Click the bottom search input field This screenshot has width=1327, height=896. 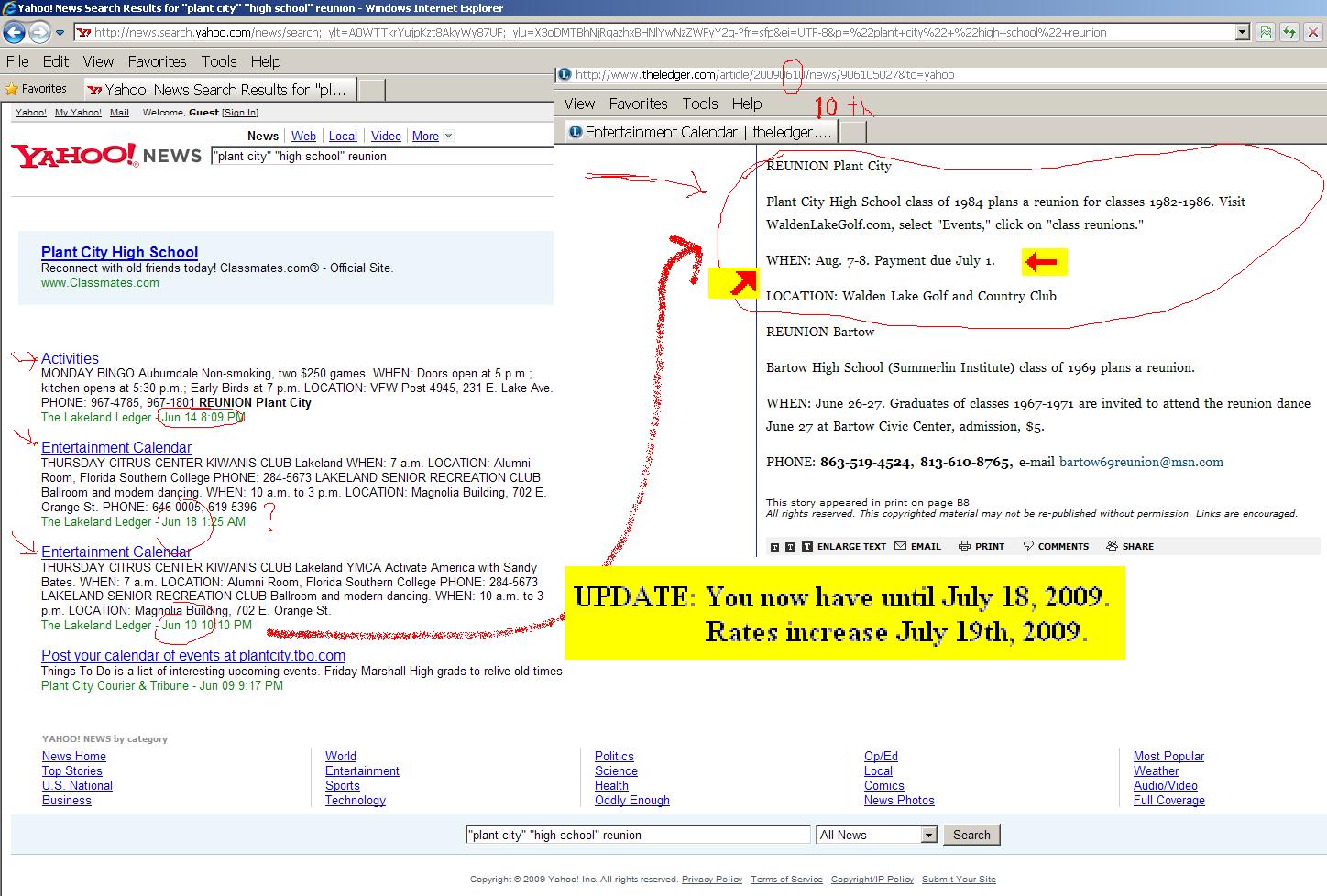click(639, 835)
